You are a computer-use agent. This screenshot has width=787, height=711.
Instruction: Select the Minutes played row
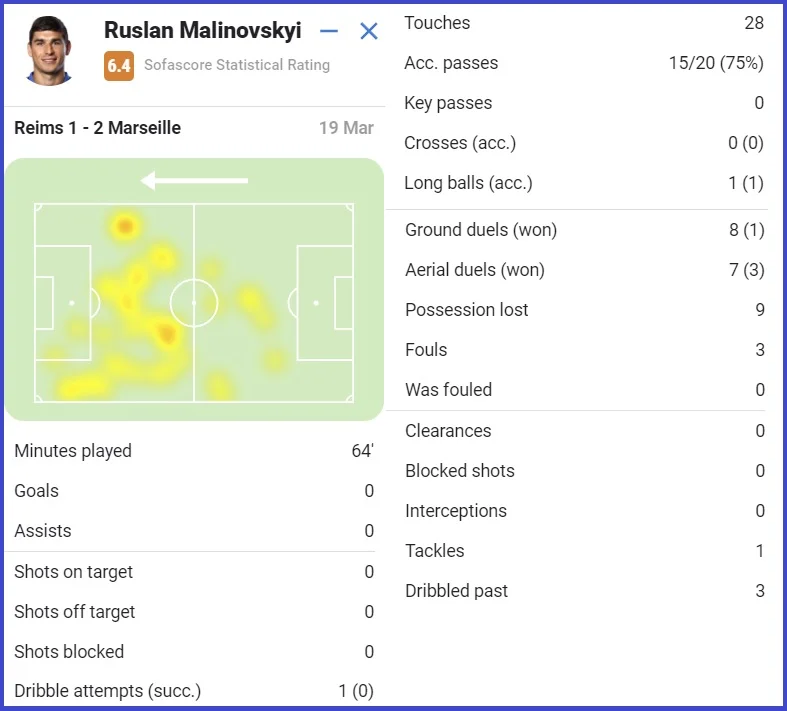(x=193, y=451)
